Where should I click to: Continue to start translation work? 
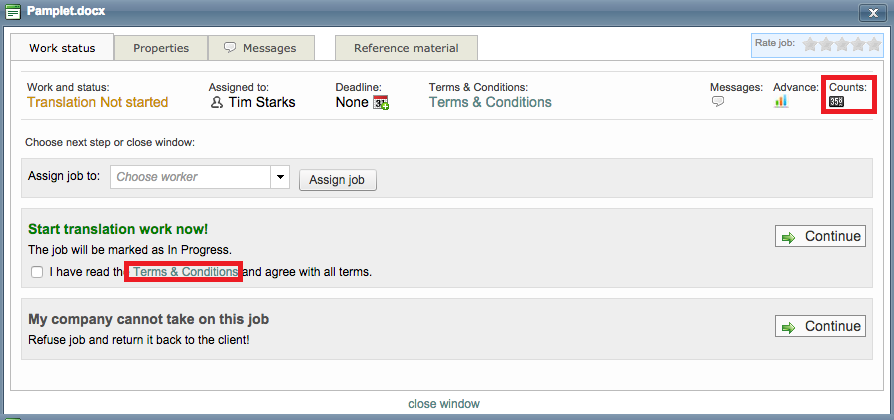[x=821, y=237]
